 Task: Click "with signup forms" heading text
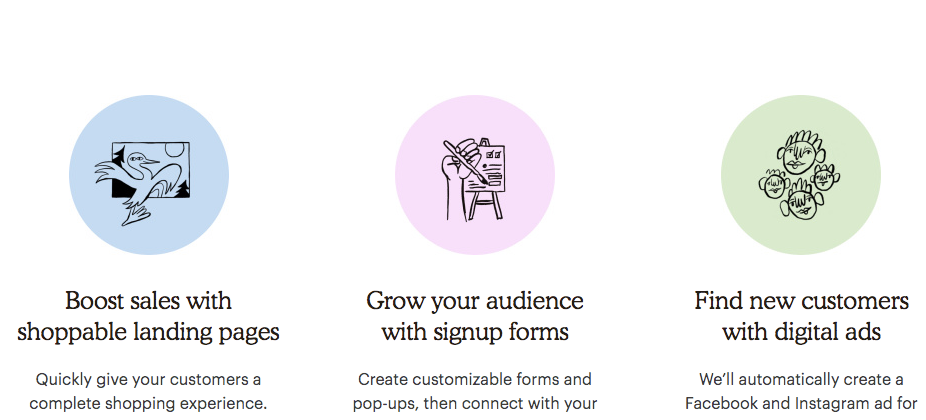click(475, 332)
